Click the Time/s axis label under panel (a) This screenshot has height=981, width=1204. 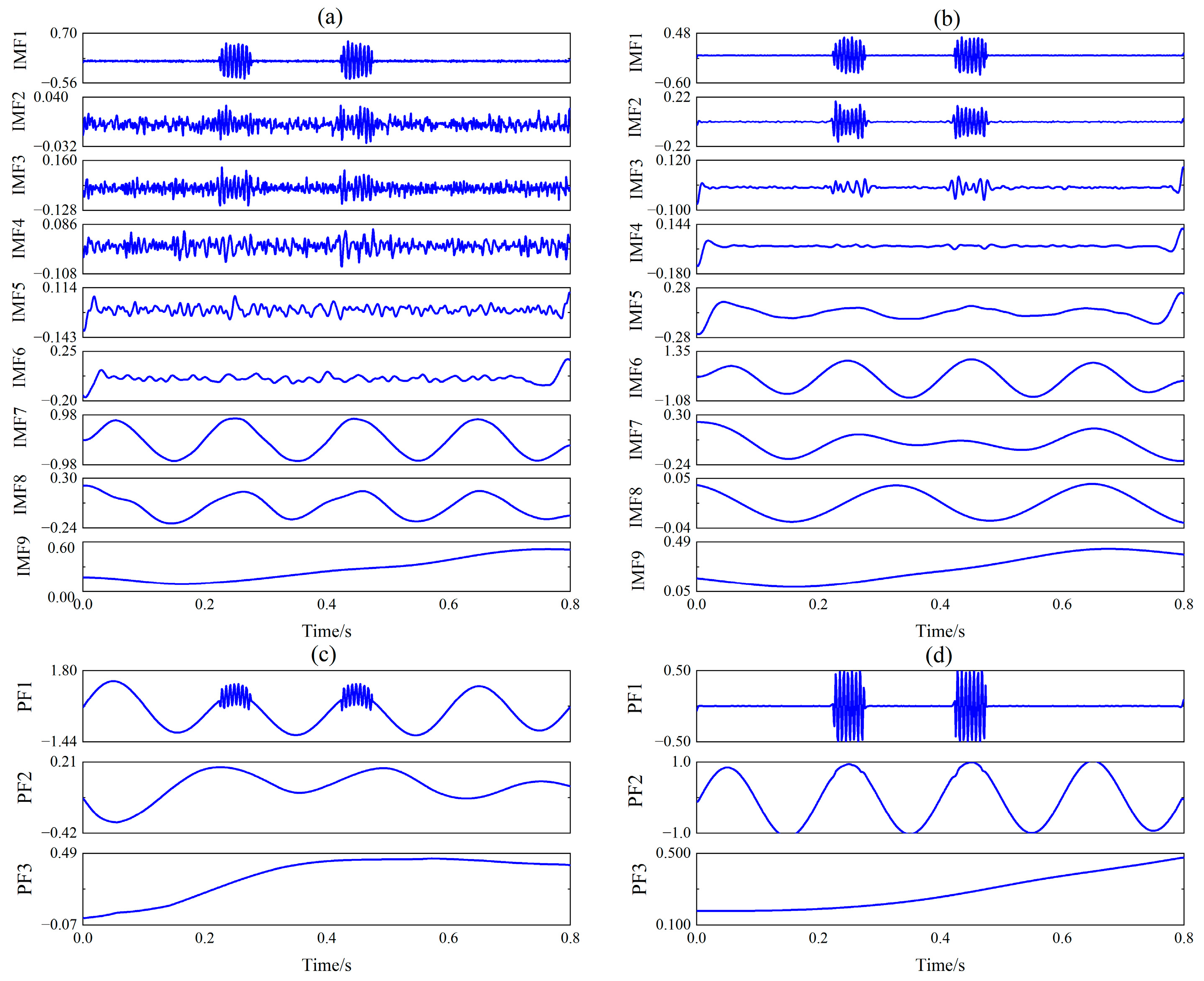[327, 631]
